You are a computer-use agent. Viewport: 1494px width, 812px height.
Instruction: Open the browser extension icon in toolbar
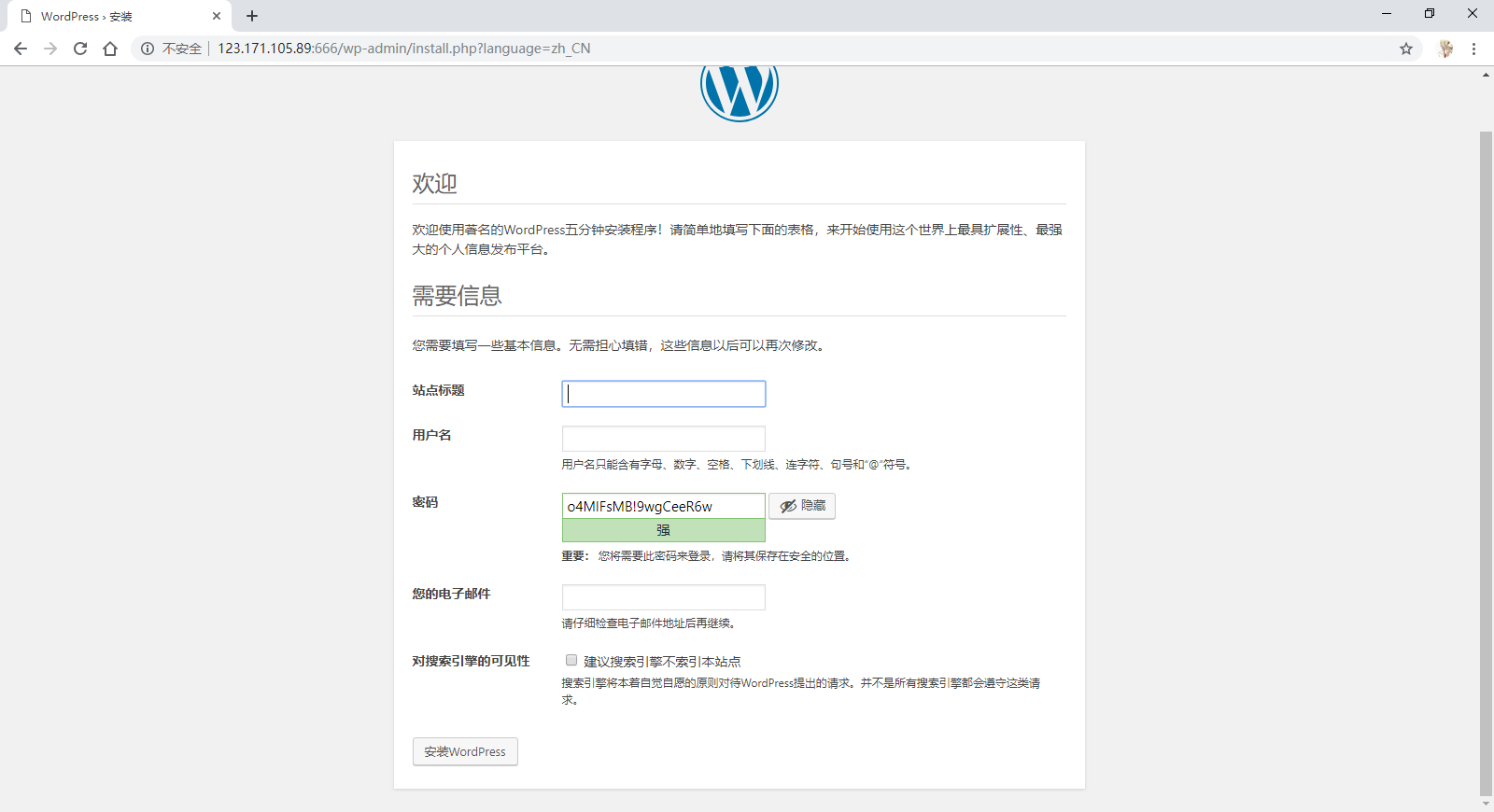[x=1445, y=49]
